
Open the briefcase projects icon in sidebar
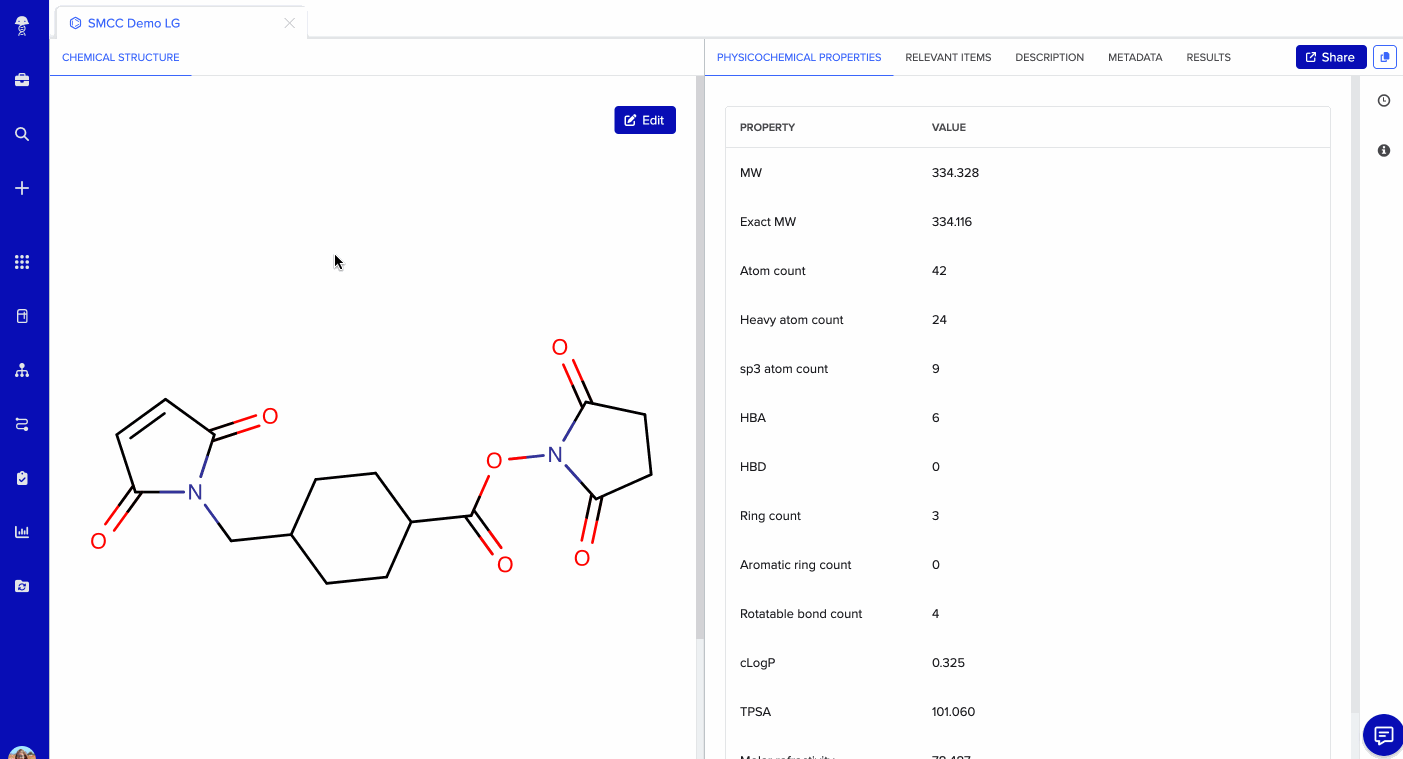pyautogui.click(x=22, y=80)
